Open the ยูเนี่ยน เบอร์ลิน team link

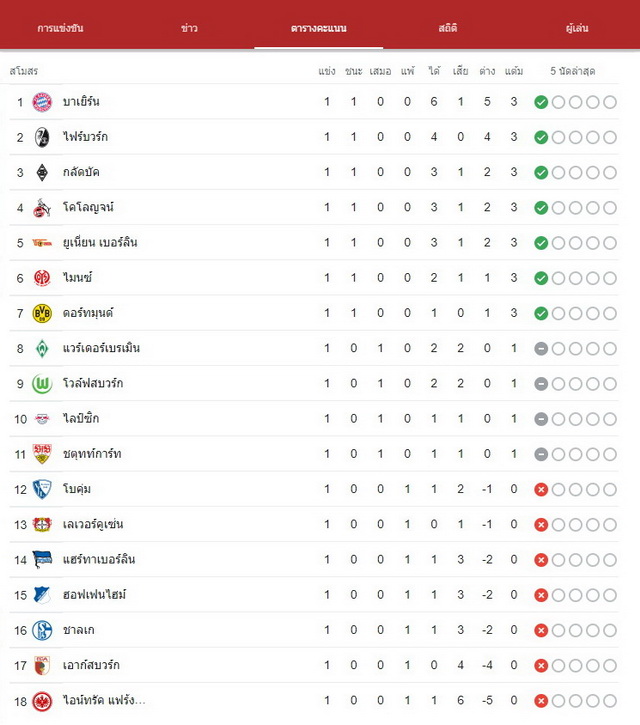coord(100,242)
